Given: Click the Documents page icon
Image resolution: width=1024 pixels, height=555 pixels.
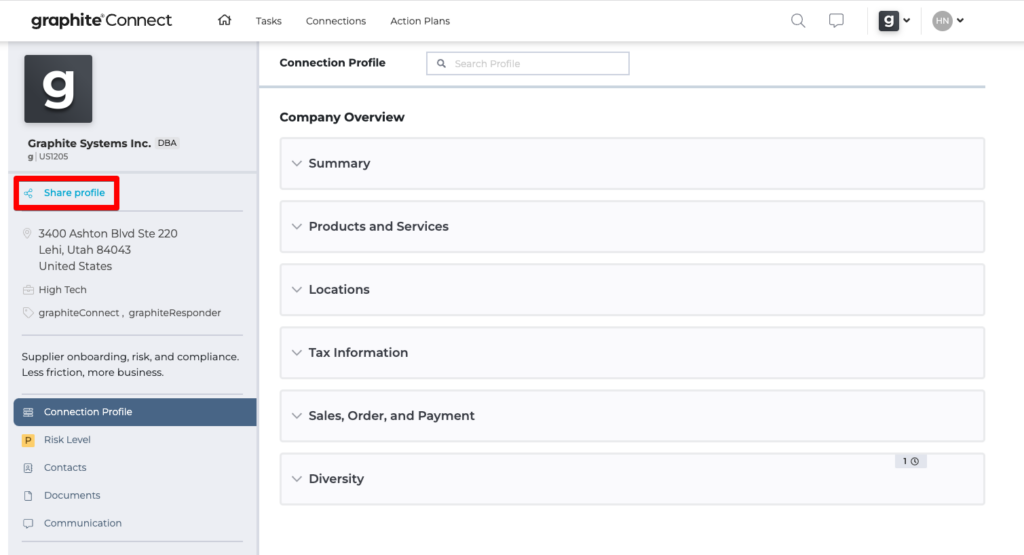Looking at the screenshot, I should pos(28,496).
